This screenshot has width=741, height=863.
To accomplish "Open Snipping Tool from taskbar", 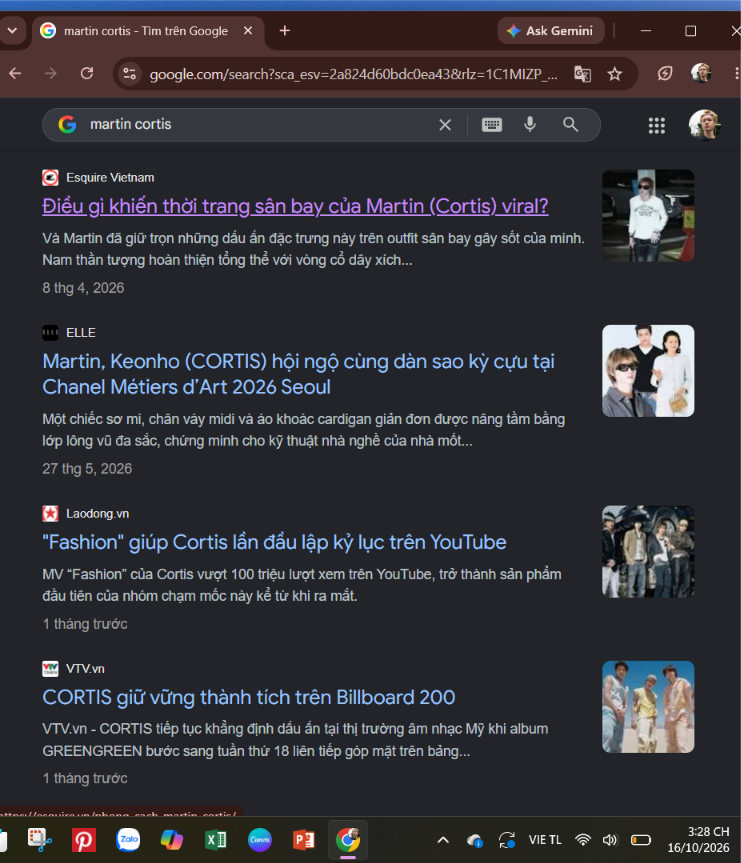I will click(x=40, y=840).
